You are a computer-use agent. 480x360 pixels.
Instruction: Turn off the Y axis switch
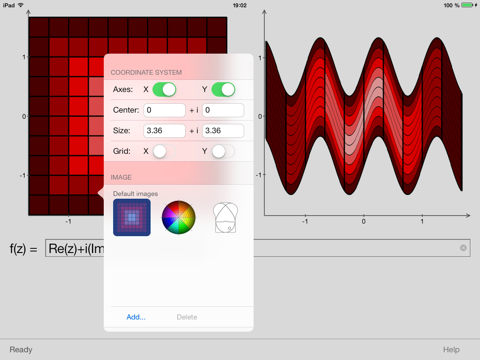click(223, 90)
